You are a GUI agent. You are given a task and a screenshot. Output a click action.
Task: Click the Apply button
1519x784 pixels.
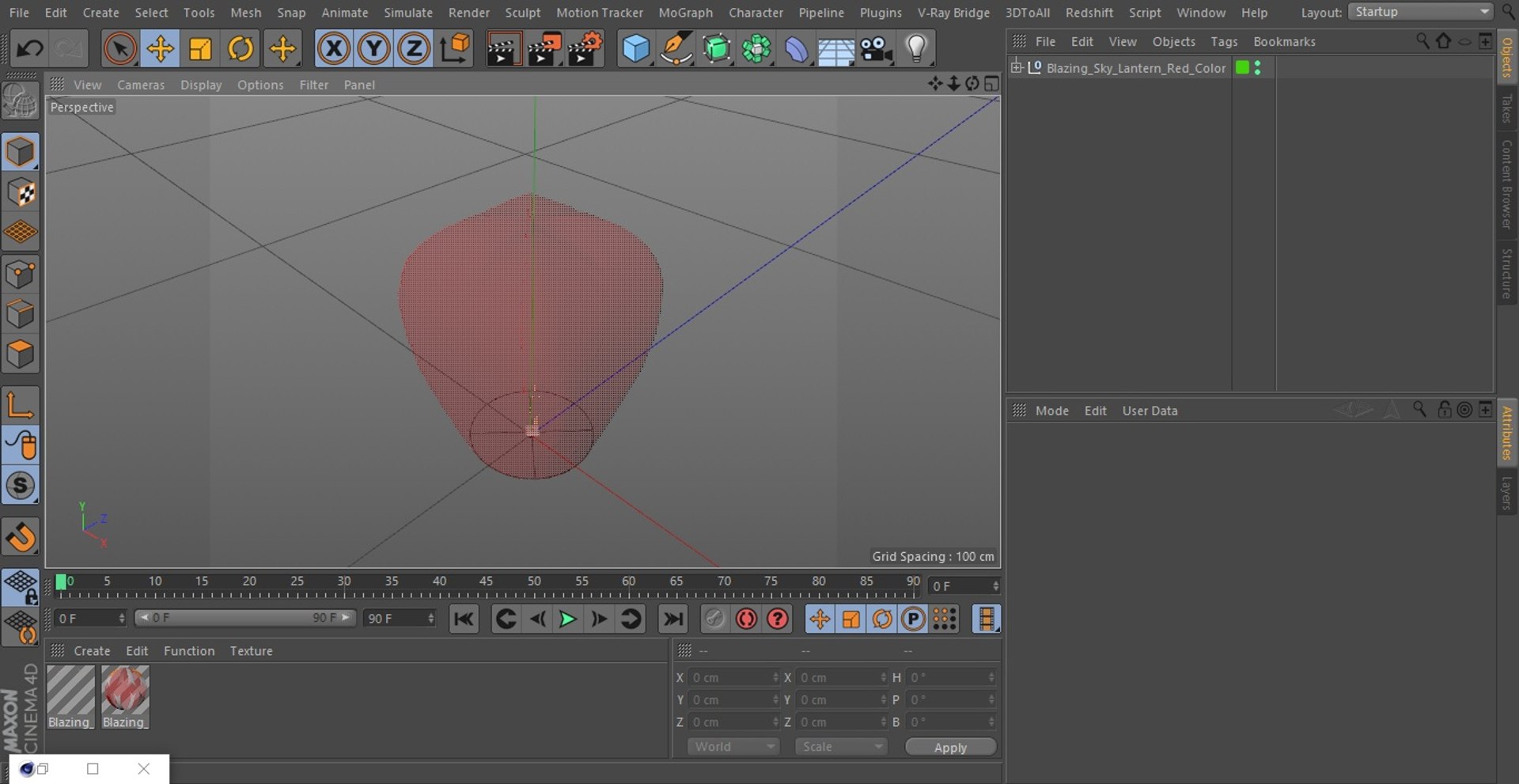950,747
